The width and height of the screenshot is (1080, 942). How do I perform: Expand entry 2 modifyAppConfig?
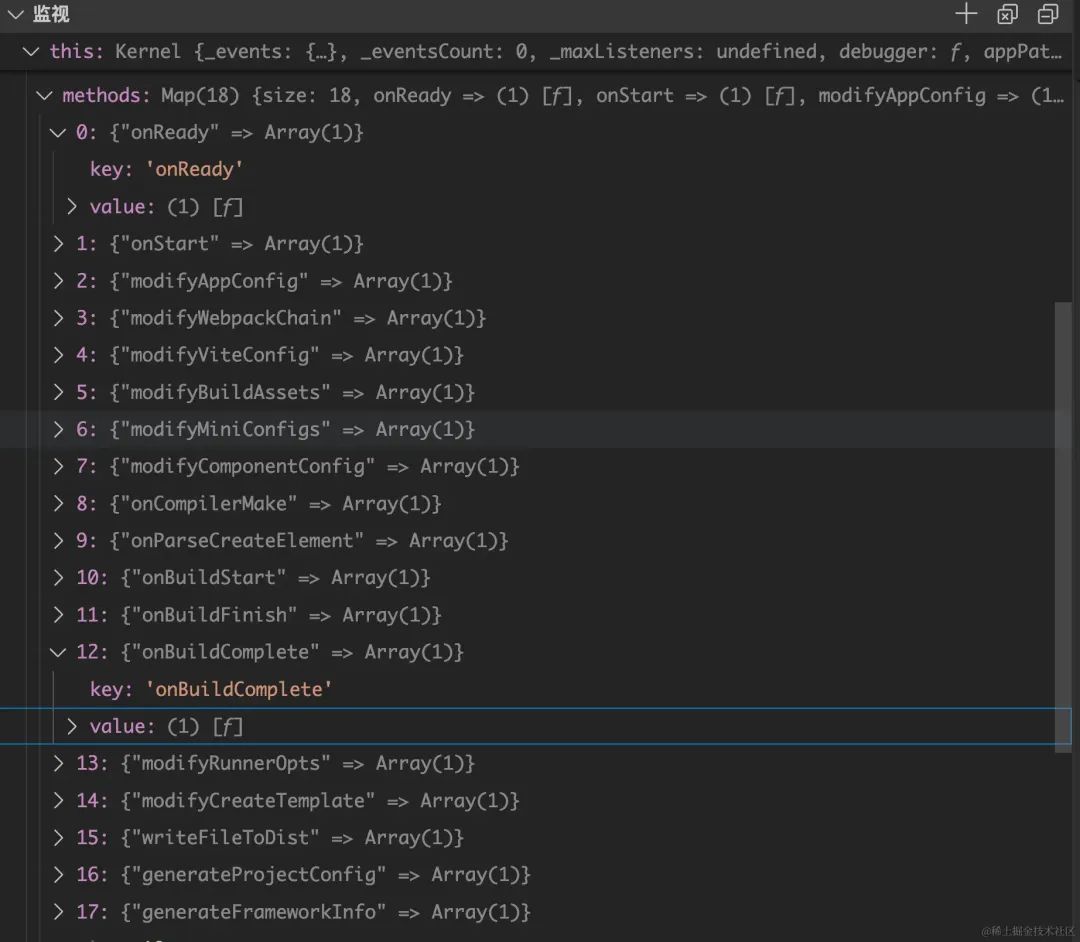tap(58, 280)
